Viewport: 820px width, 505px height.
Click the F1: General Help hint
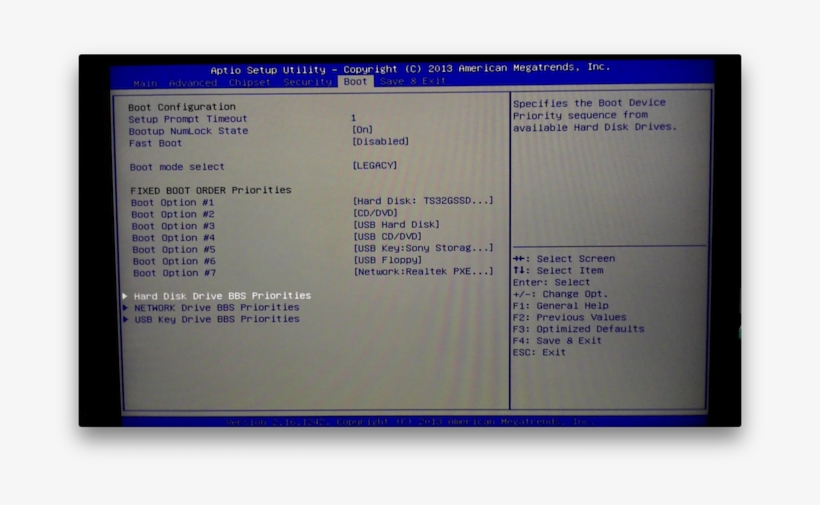(x=561, y=305)
